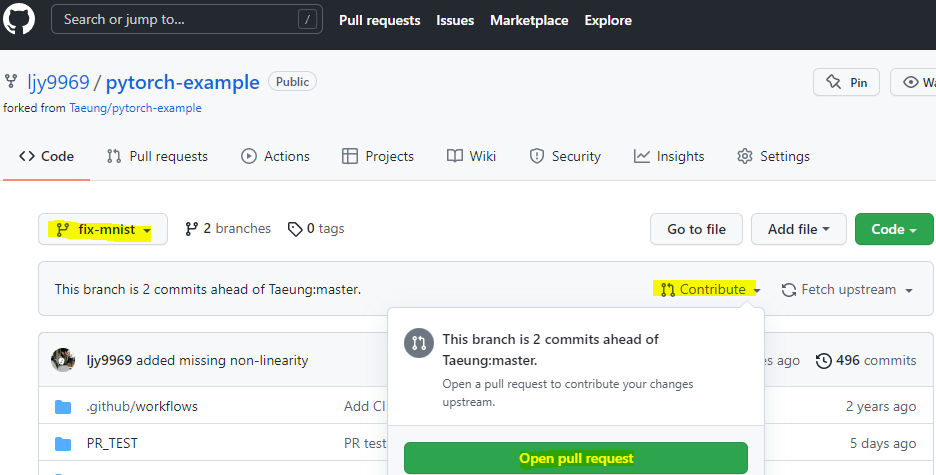
Task: Click the fork icon beside ljy9969
Action: [11, 81]
